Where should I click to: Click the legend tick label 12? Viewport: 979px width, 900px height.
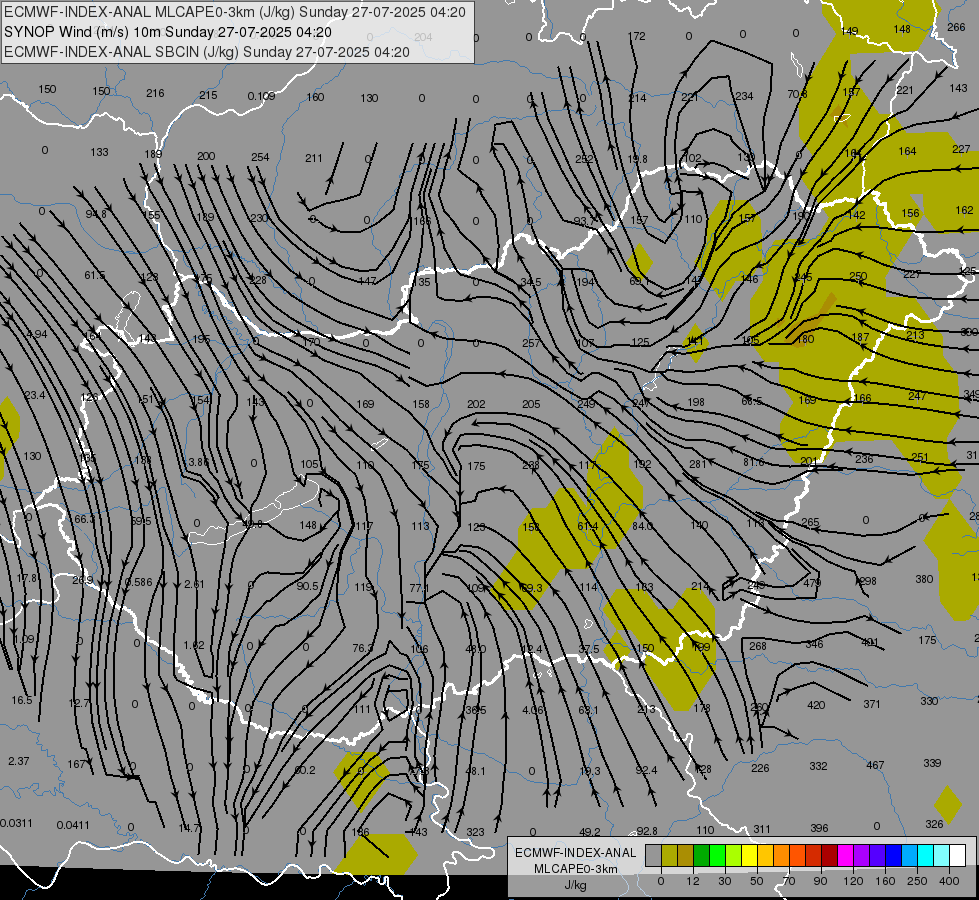coord(693,881)
